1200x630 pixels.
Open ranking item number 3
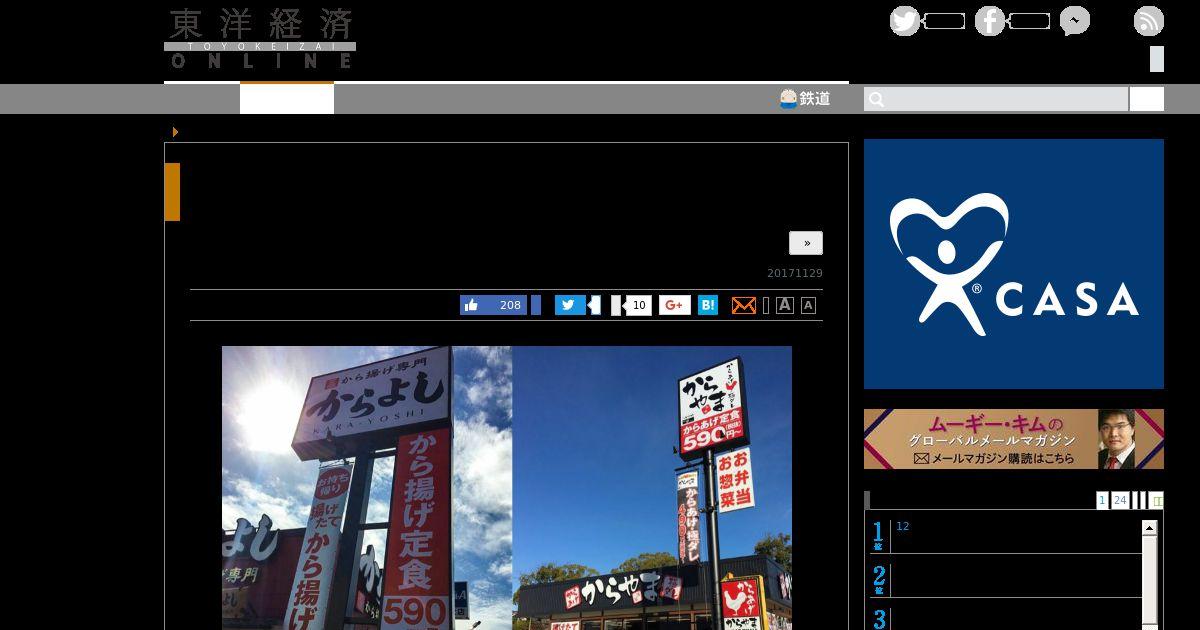point(1005,618)
